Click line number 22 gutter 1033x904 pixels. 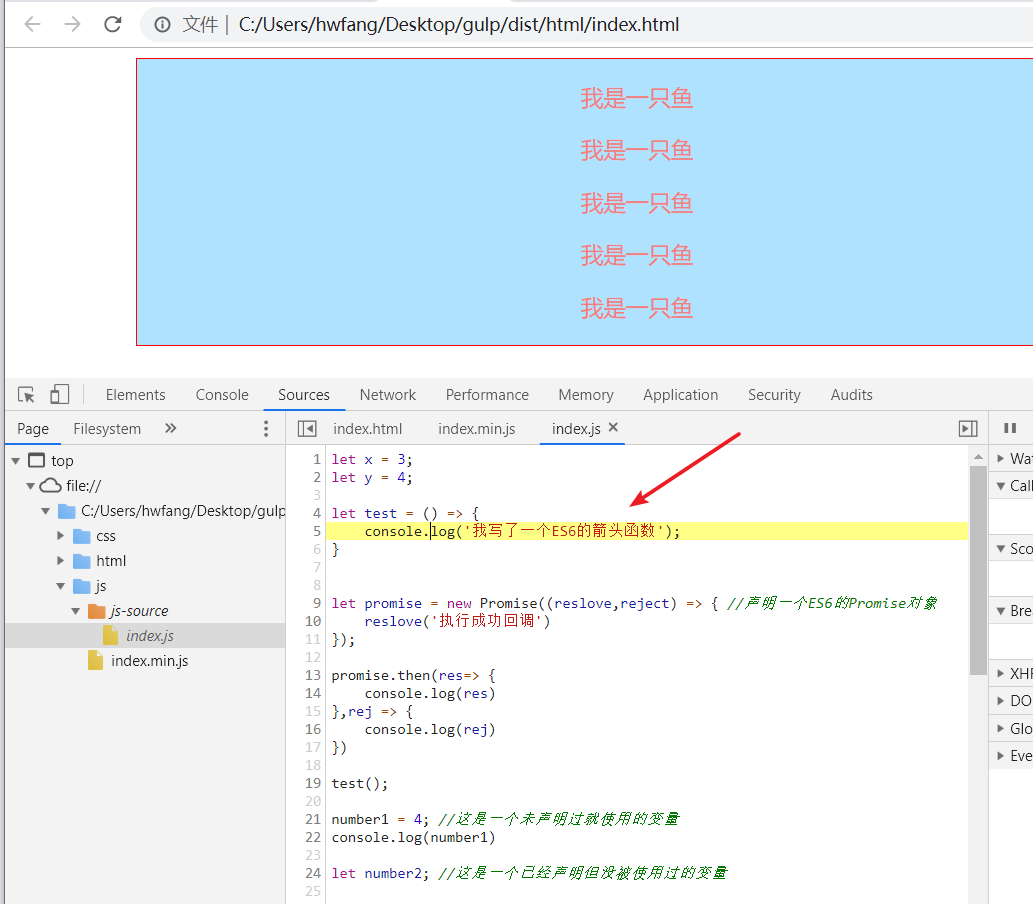[312, 837]
